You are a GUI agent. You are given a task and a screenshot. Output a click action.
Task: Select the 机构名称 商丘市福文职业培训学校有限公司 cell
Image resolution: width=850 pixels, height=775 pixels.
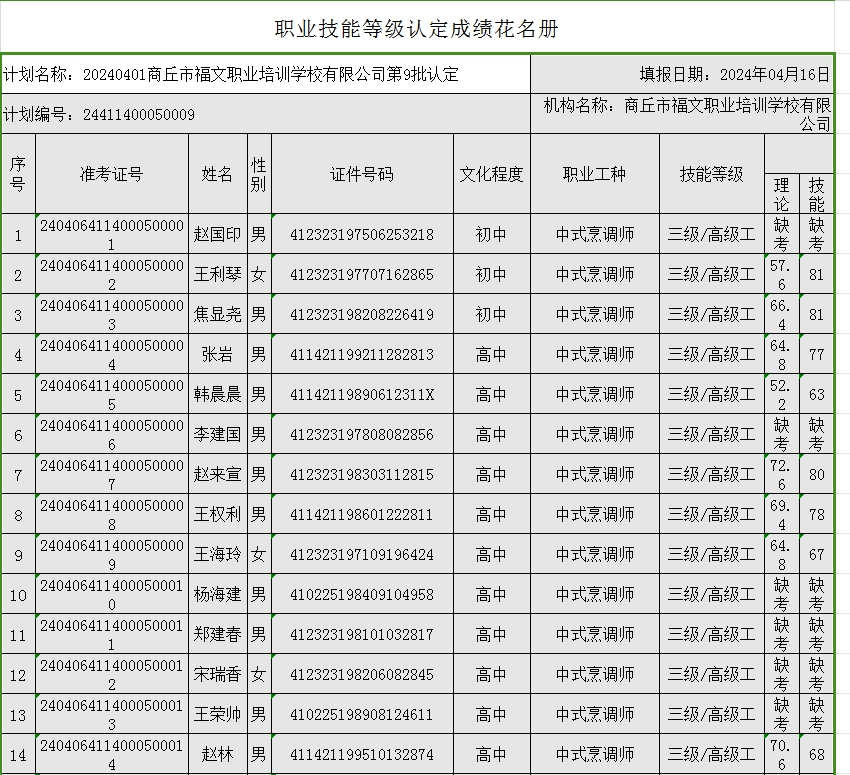click(x=682, y=114)
